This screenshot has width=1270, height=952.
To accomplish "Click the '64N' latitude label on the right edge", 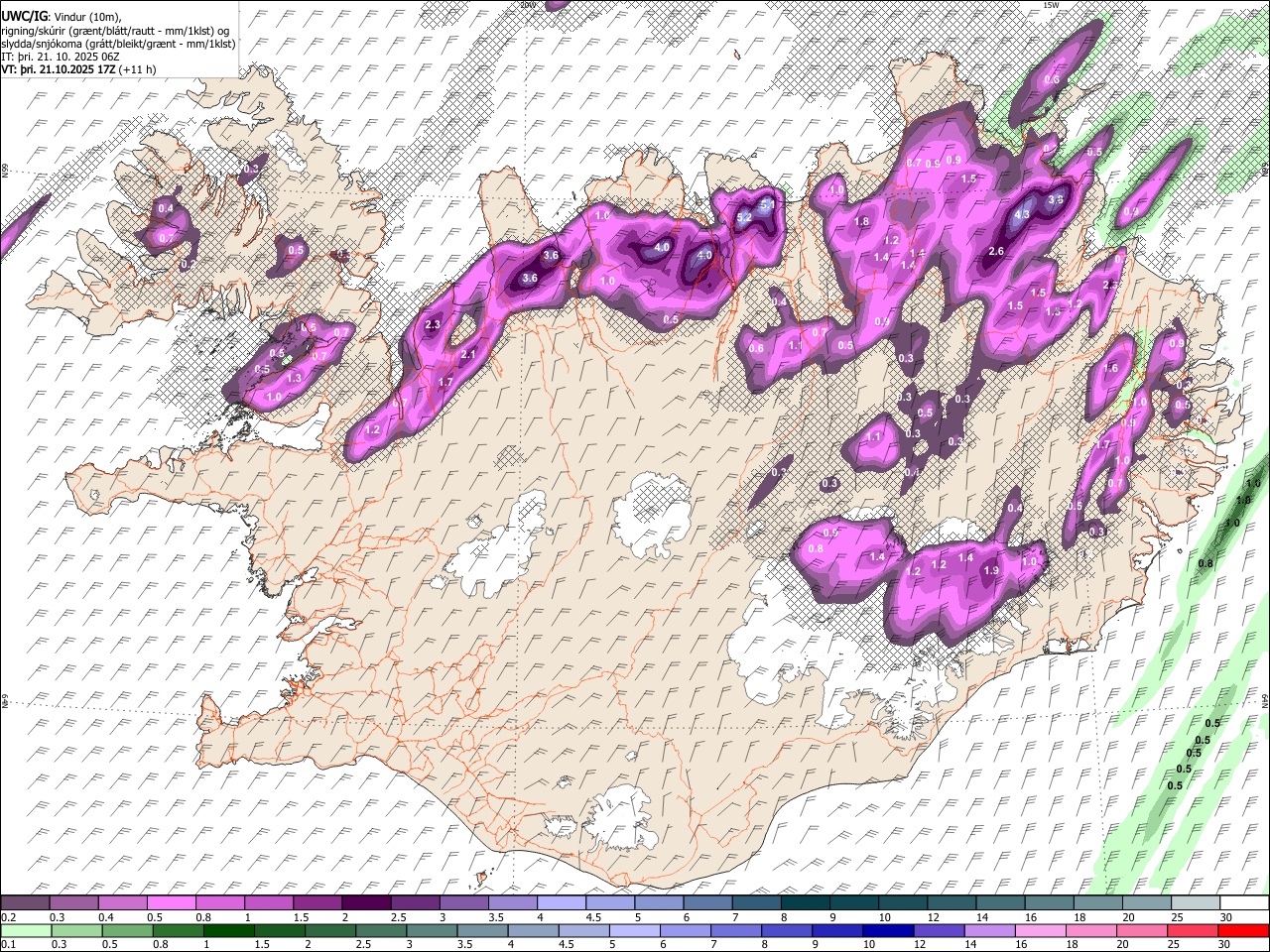I will tap(1265, 700).
